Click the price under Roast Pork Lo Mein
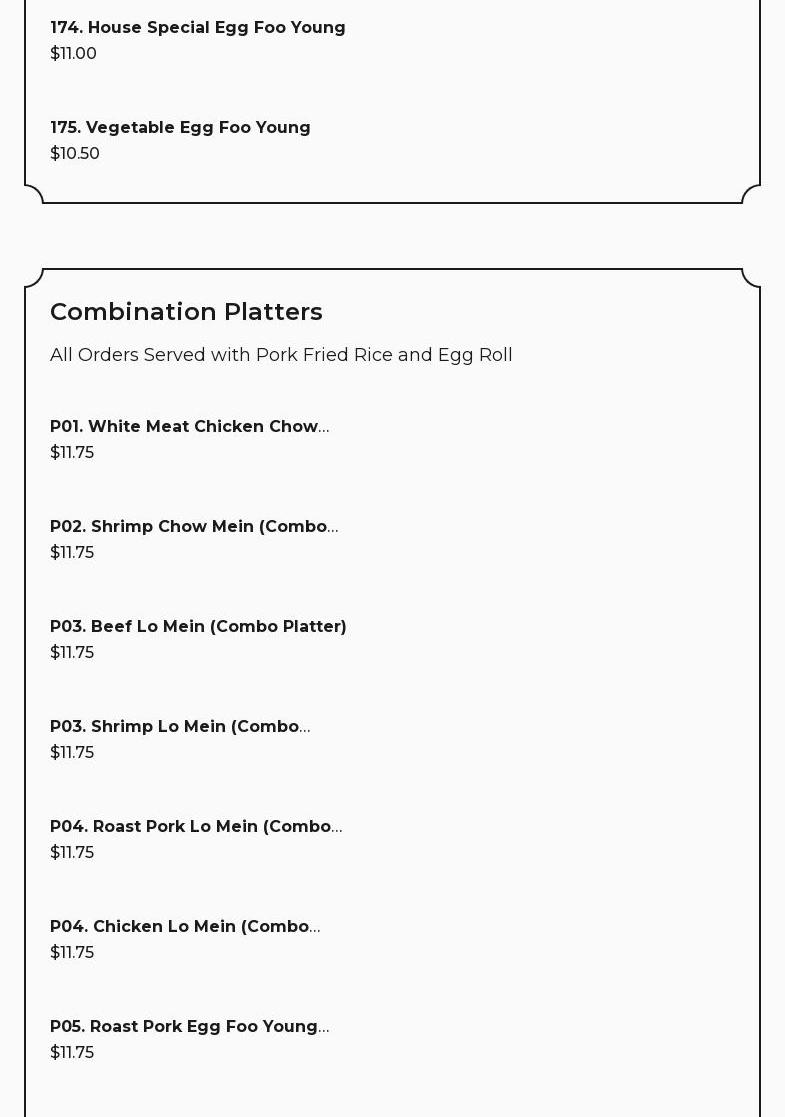Image resolution: width=785 pixels, height=1117 pixels. coord(72,853)
